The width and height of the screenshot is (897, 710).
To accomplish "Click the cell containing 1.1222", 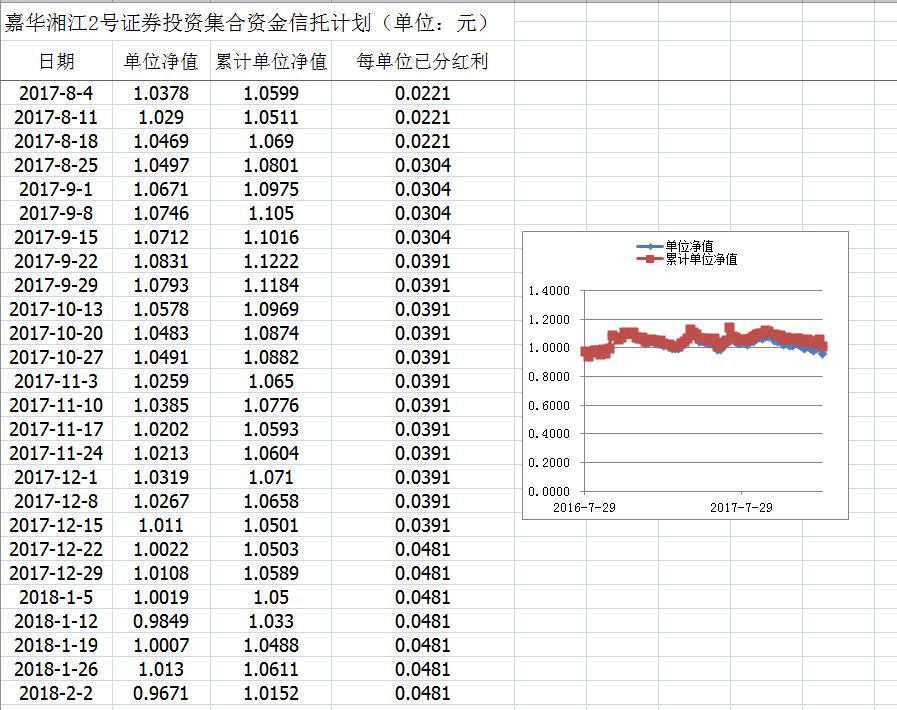I will 271,261.
